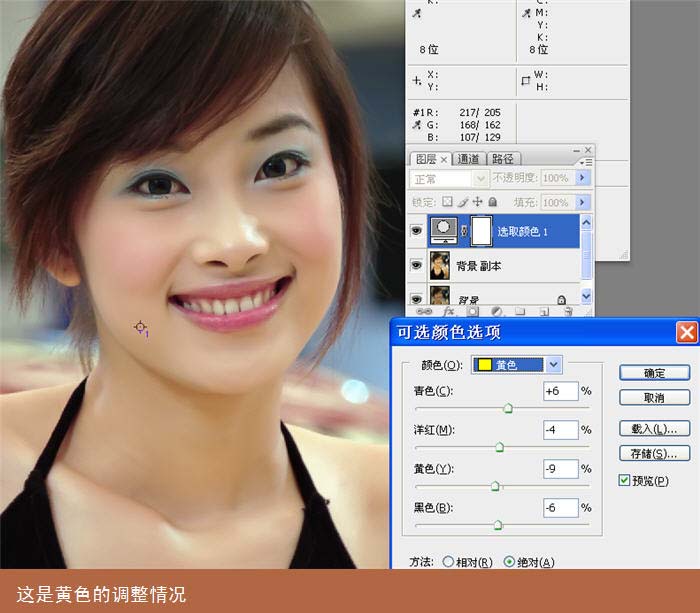Click the 确定 button
This screenshot has width=700, height=613.
[654, 373]
